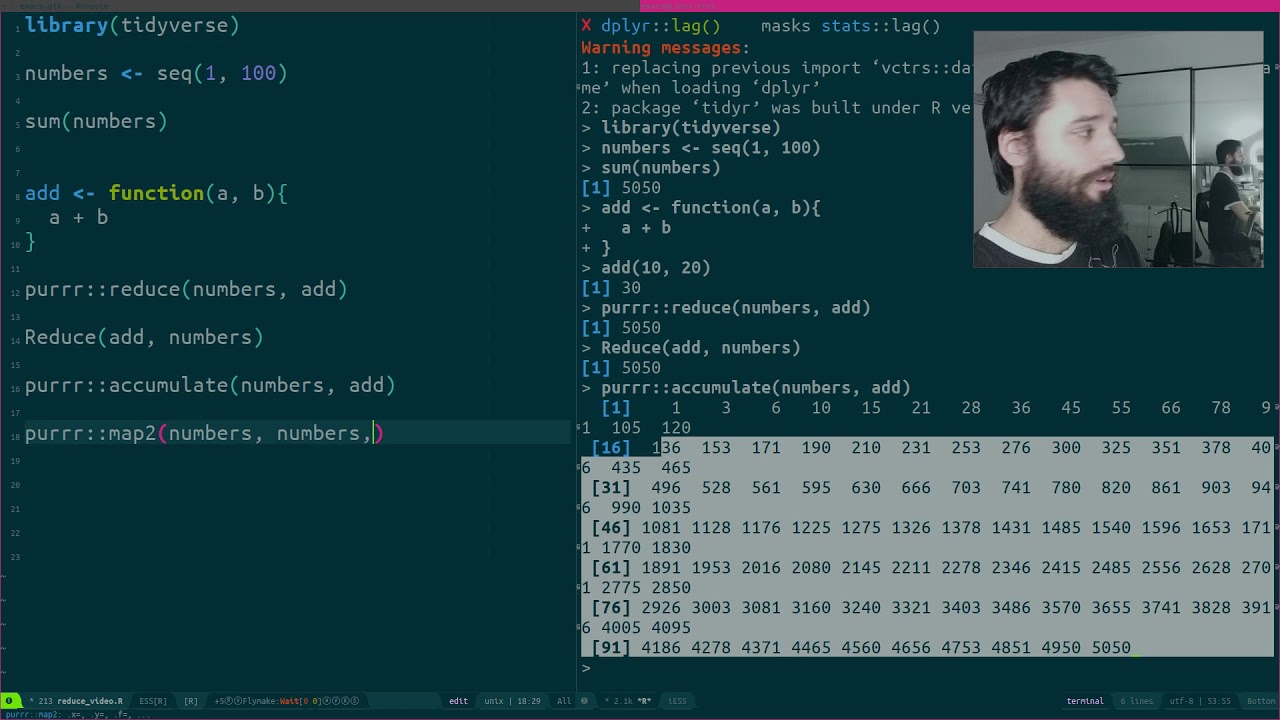Click the purrr::map2(numbers, numbers, line
The width and height of the screenshot is (1280, 720).
click(204, 433)
